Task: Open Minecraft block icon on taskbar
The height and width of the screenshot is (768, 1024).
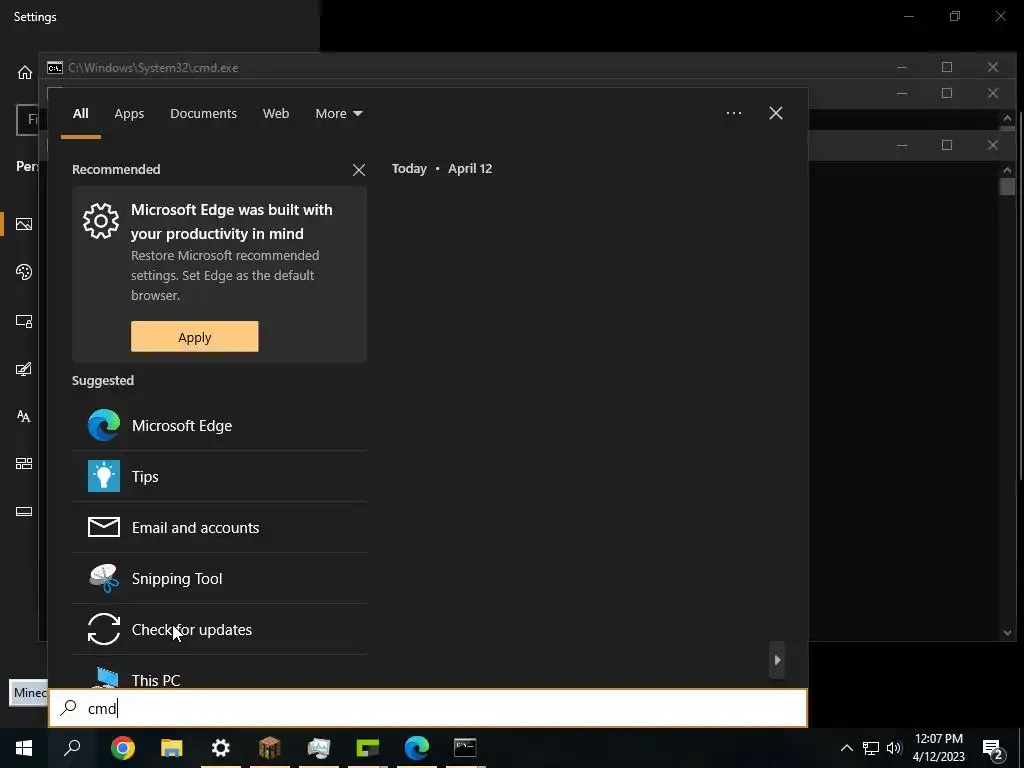Action: [270, 748]
